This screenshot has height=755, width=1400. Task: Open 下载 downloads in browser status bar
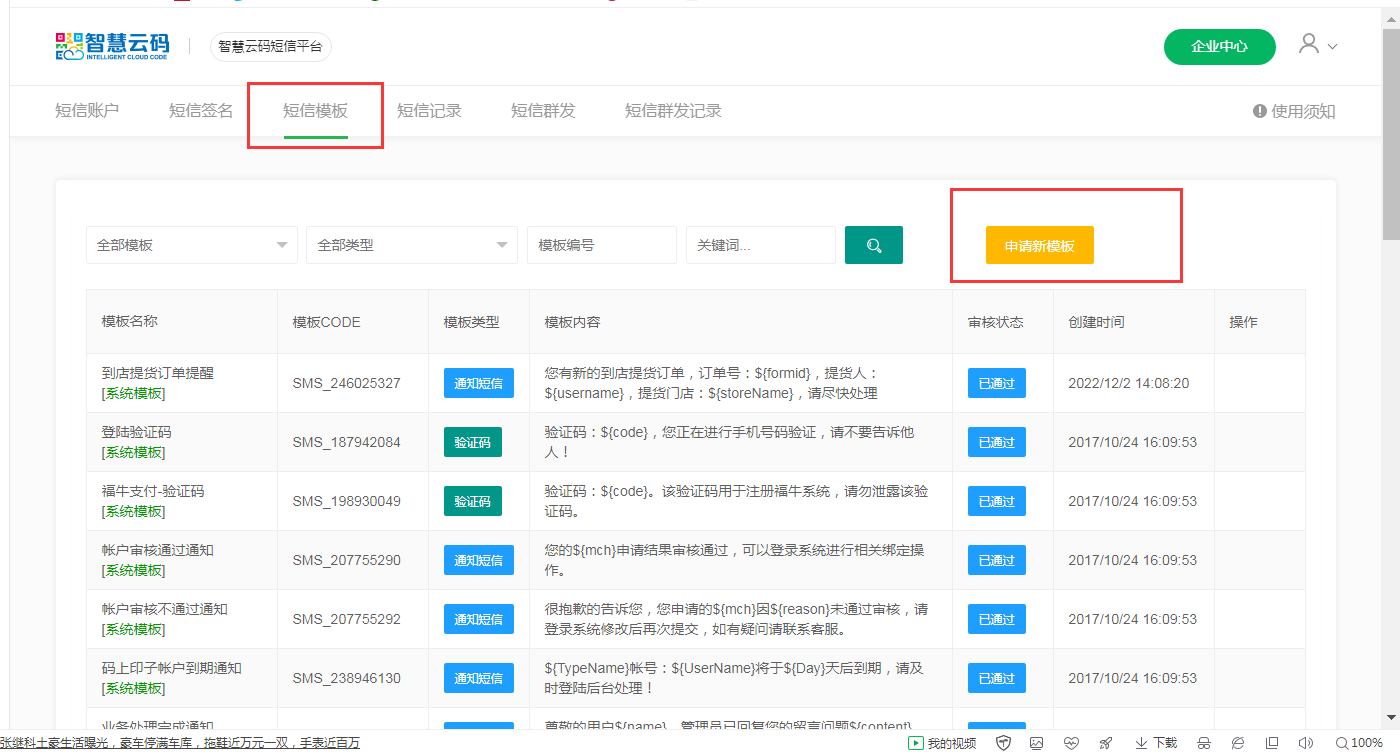(1156, 743)
